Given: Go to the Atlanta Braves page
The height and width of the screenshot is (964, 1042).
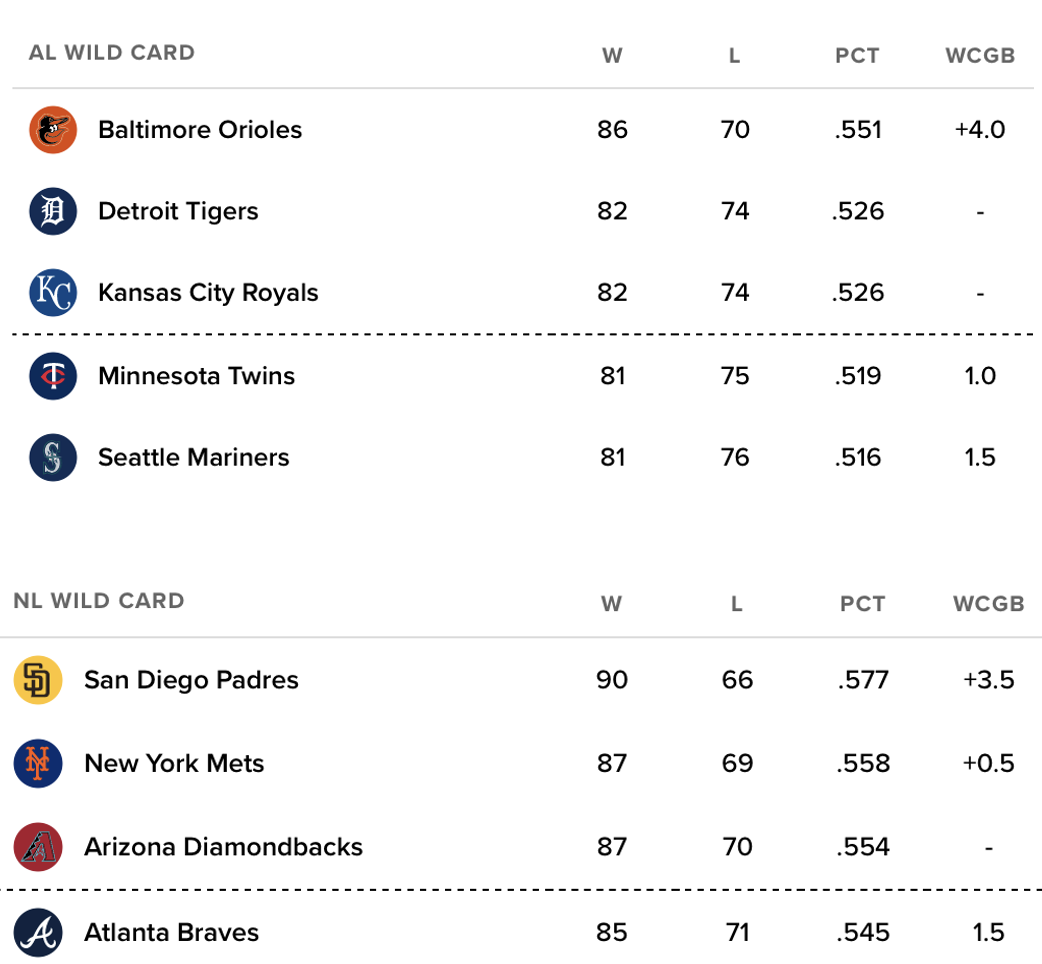Looking at the screenshot, I should coord(171,933).
